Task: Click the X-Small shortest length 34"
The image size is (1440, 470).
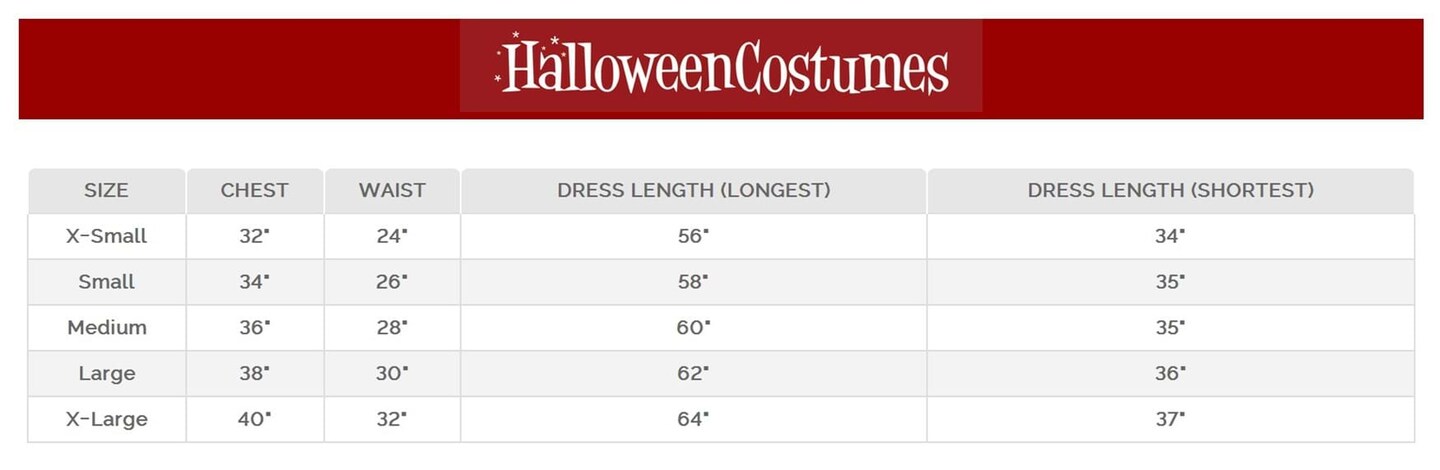Action: [1170, 237]
